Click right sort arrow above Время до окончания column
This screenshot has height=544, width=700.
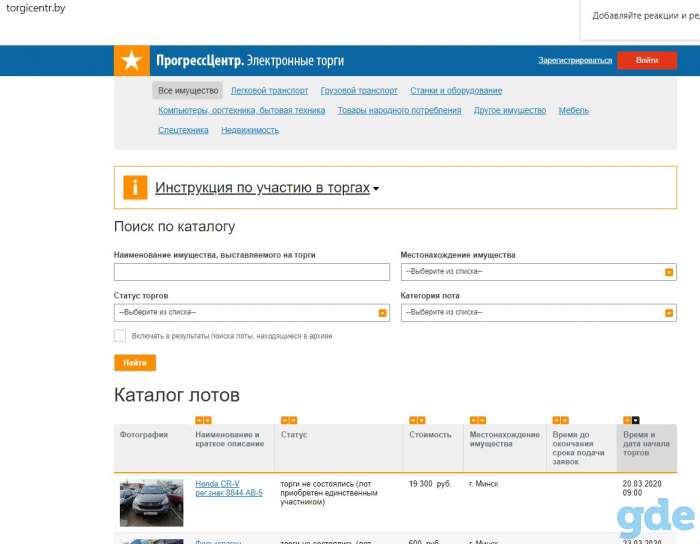565,420
